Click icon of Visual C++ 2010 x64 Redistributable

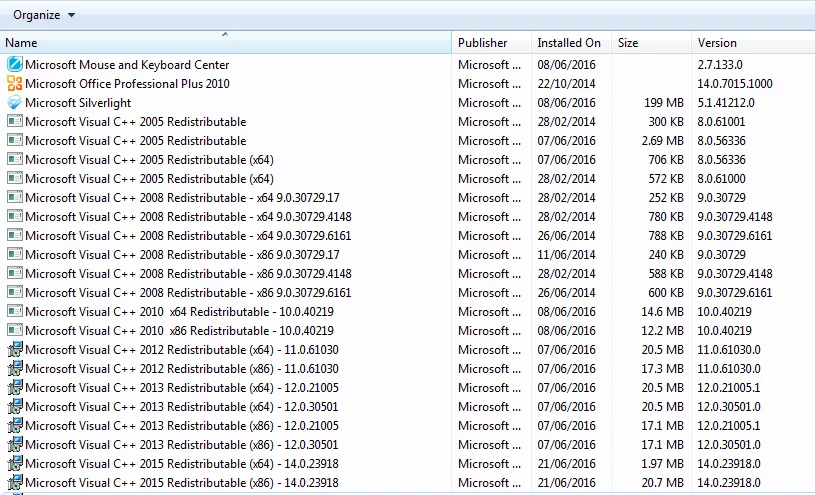(15, 311)
